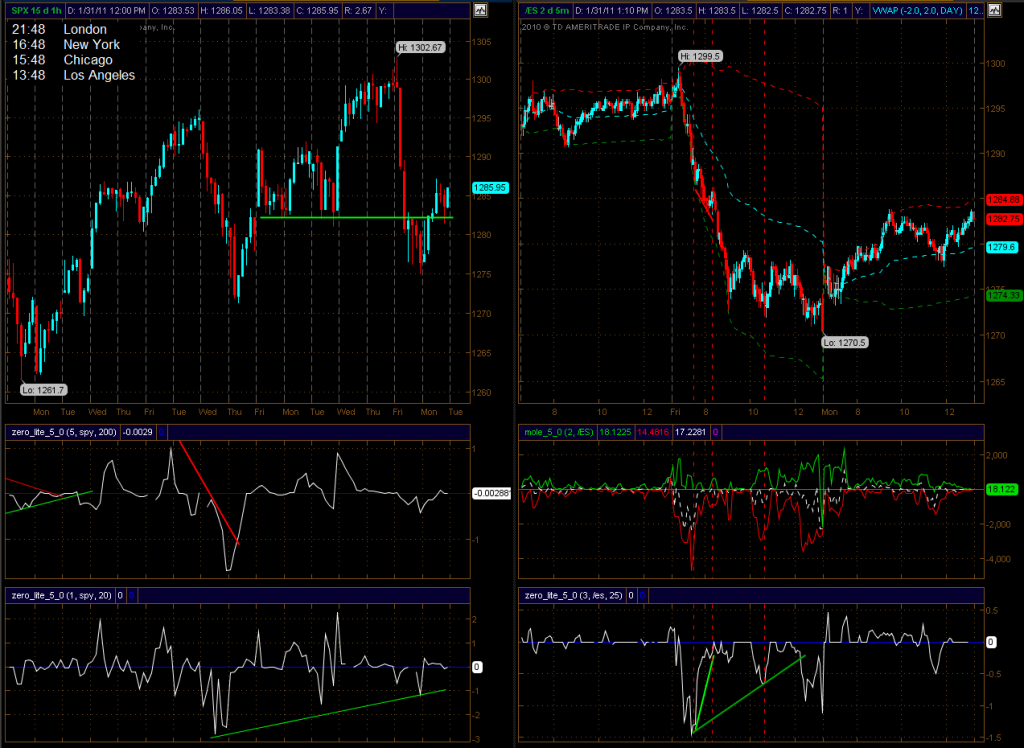1024x748 pixels.
Task: Click the red 1284.88 VWAP upper band tag
Action: [x=1004, y=200]
